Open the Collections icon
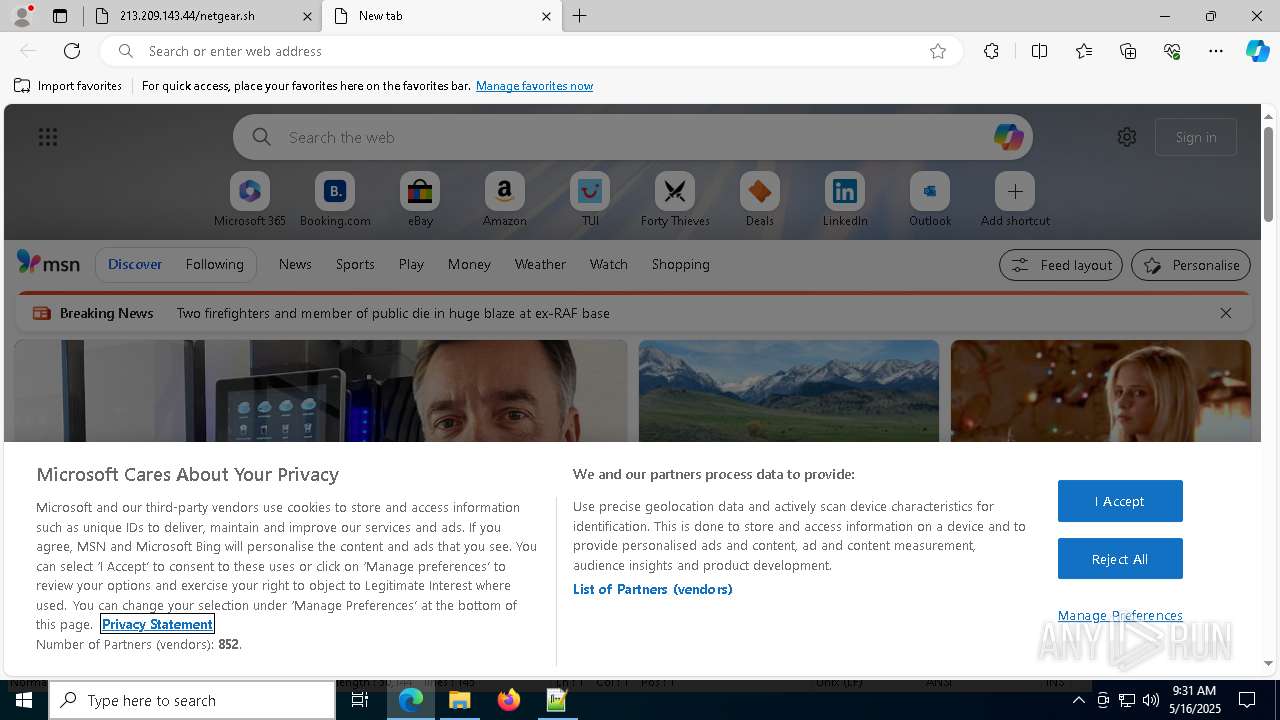This screenshot has width=1280, height=720. [x=1128, y=51]
